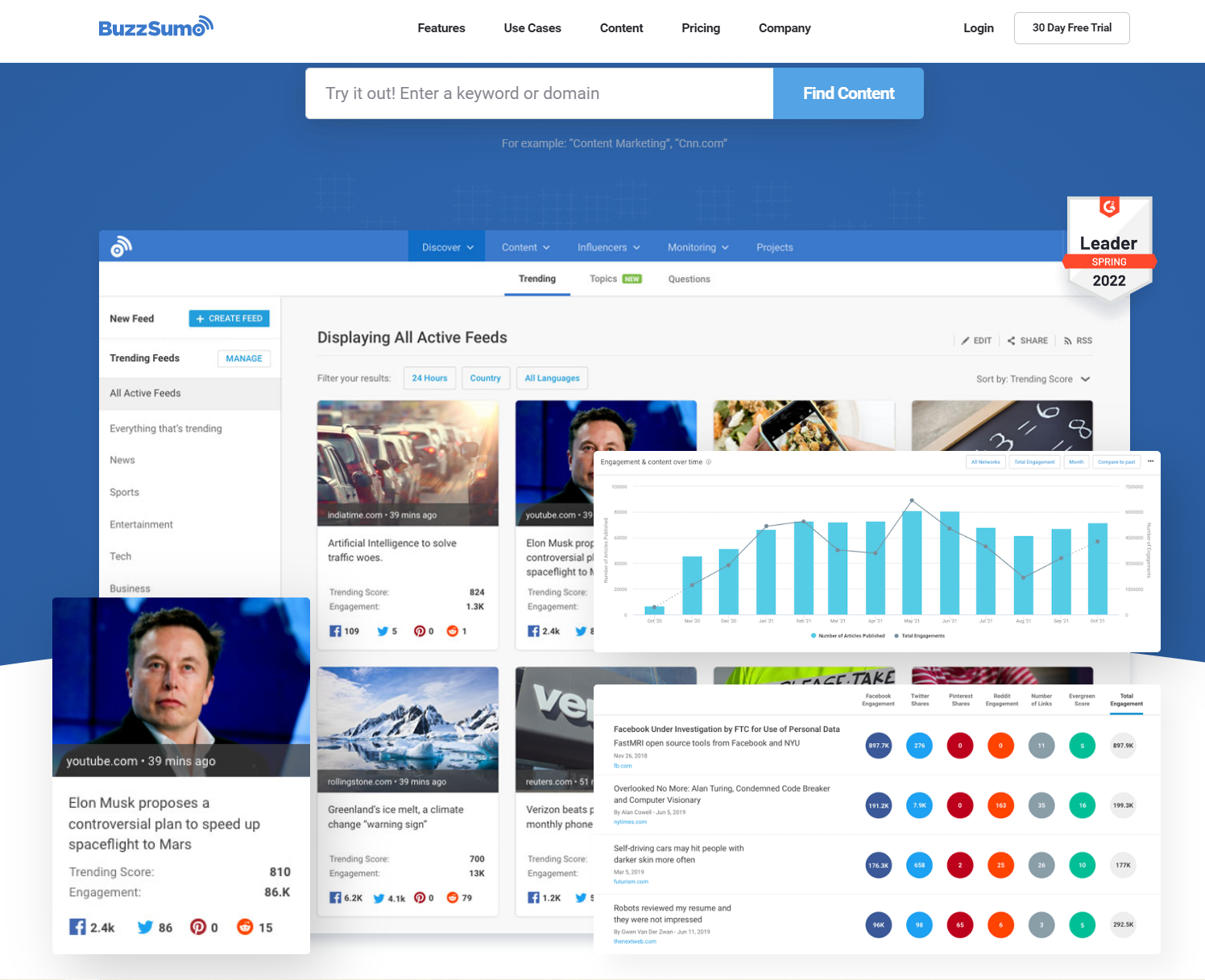Select Everything that's trending feed

point(166,428)
